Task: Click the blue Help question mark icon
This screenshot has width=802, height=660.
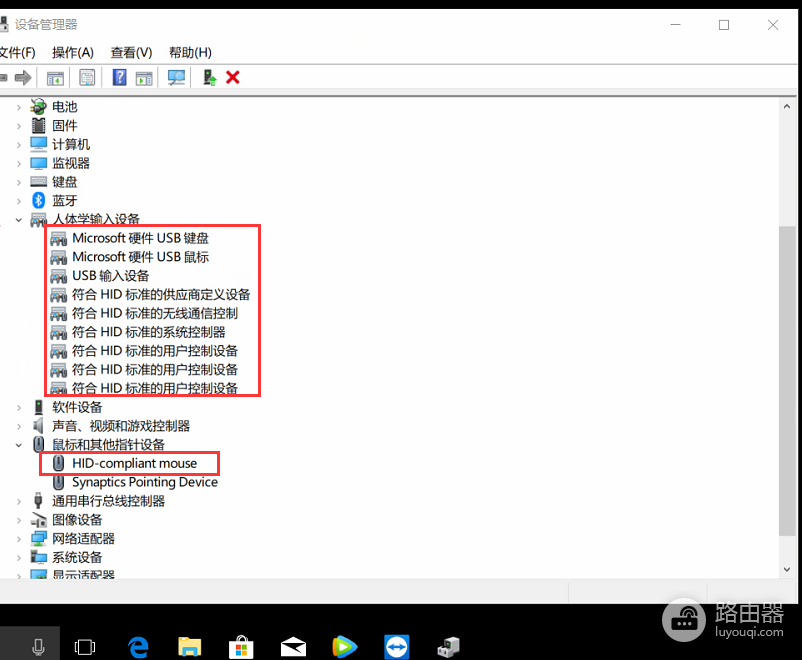Action: 119,78
